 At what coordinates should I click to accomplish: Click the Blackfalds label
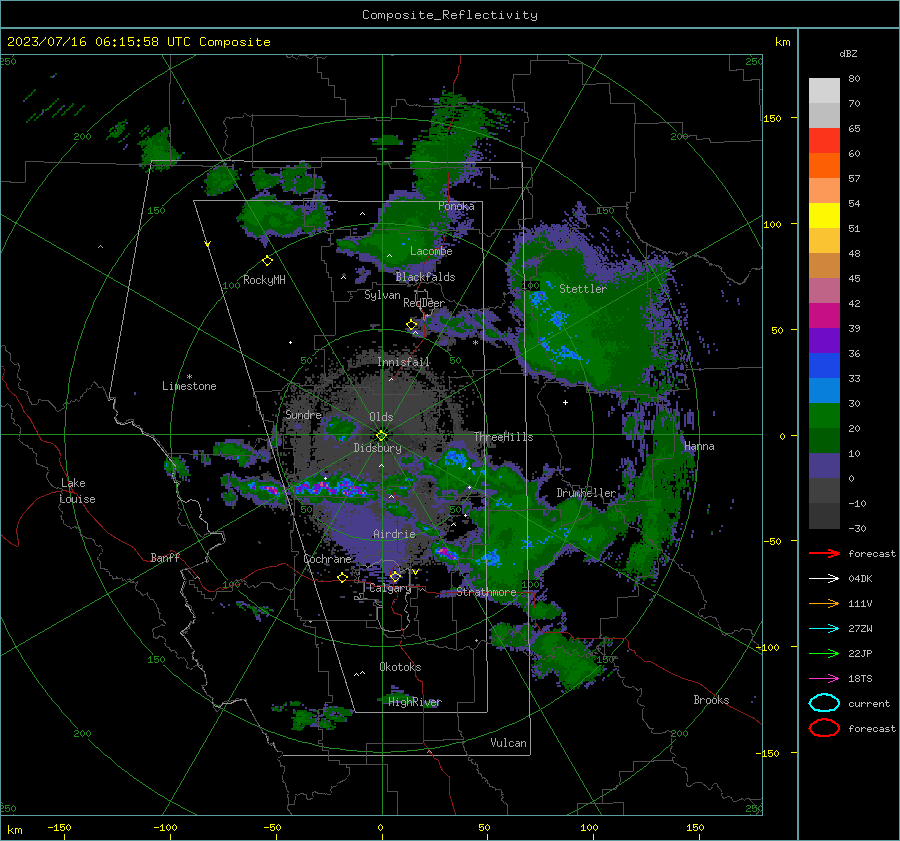[425, 277]
